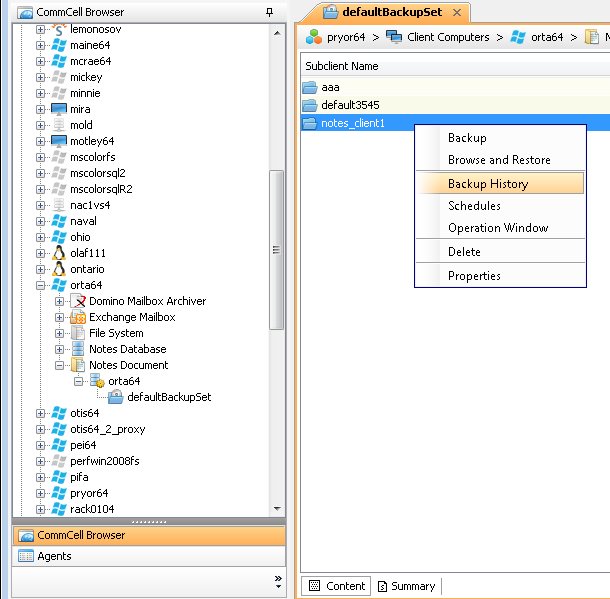
Task: Click the motley64 monitor icon
Action: [59, 141]
